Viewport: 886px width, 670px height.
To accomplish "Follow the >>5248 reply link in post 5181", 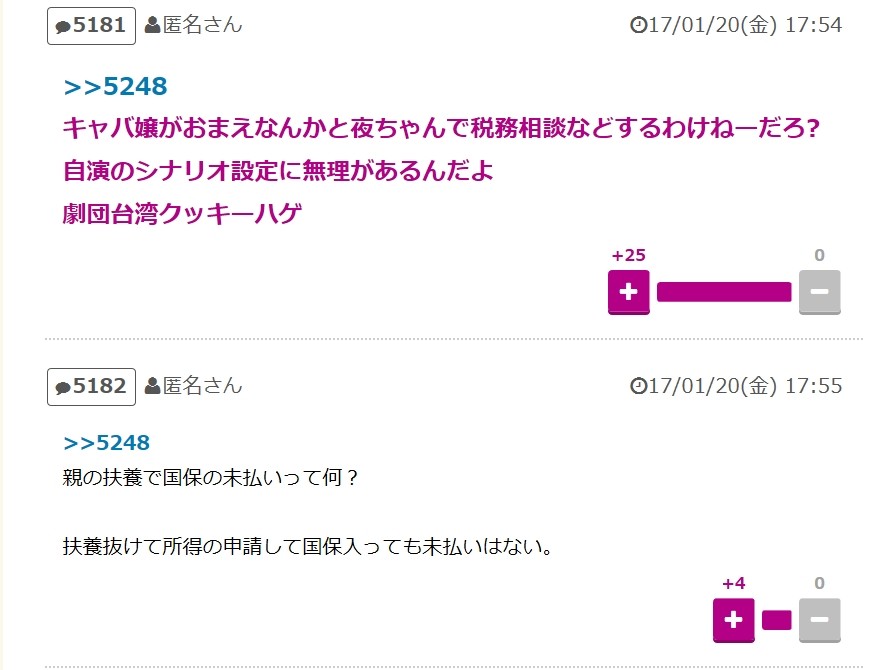I will pyautogui.click(x=115, y=87).
